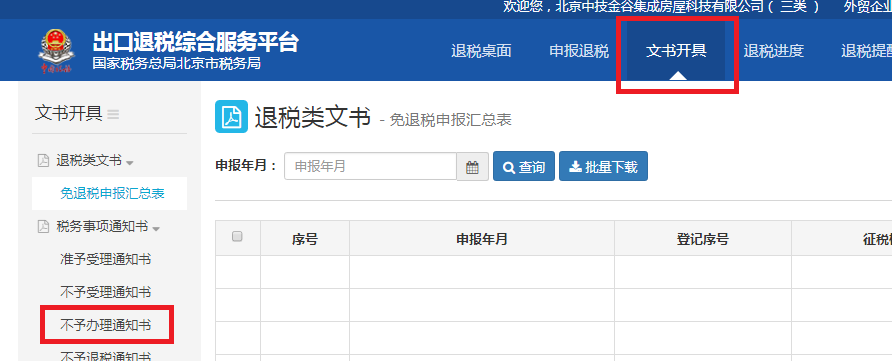This screenshot has height=361, width=892.
Task: Open 不予退税通知书 in sidebar
Action: 105,356
